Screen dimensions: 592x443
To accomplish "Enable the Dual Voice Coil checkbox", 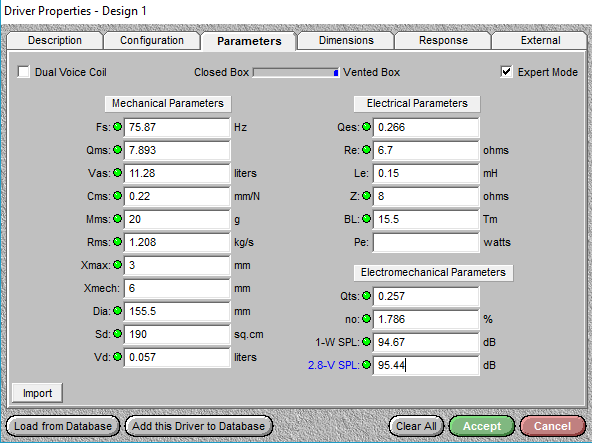I will click(x=23, y=72).
